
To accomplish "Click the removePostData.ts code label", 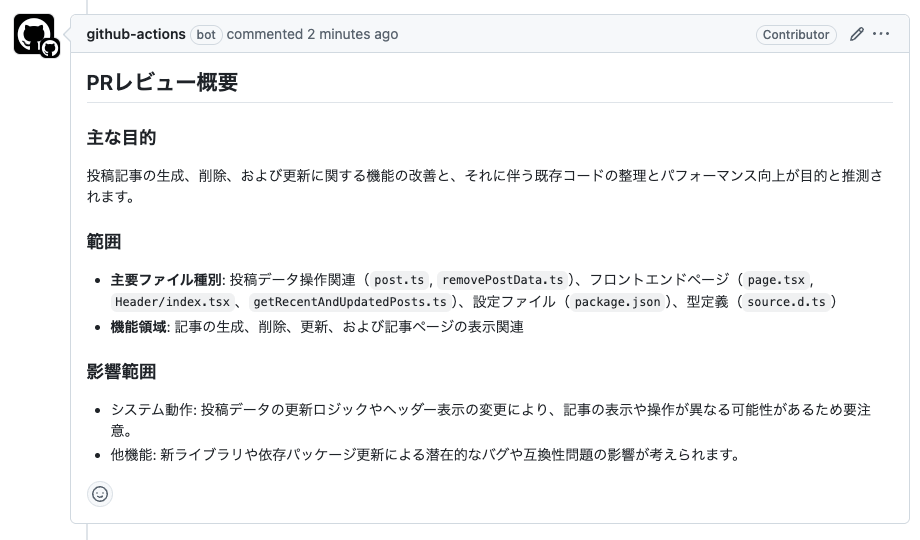I will [x=503, y=280].
